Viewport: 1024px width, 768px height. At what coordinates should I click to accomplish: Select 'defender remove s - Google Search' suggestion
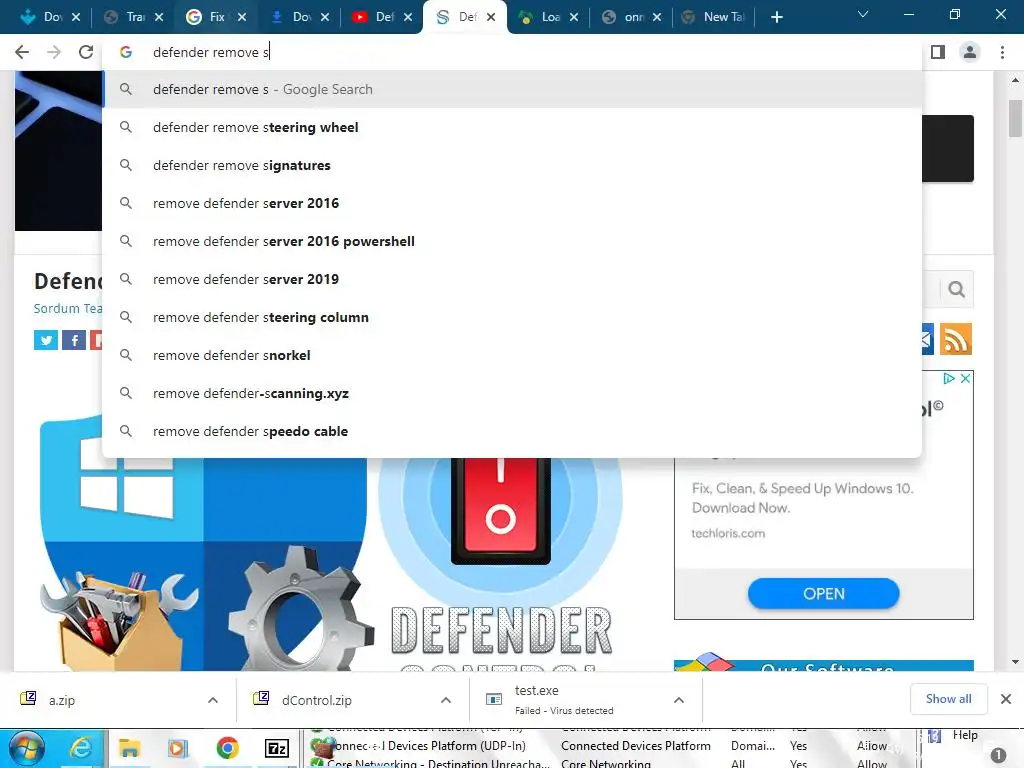coord(512,89)
